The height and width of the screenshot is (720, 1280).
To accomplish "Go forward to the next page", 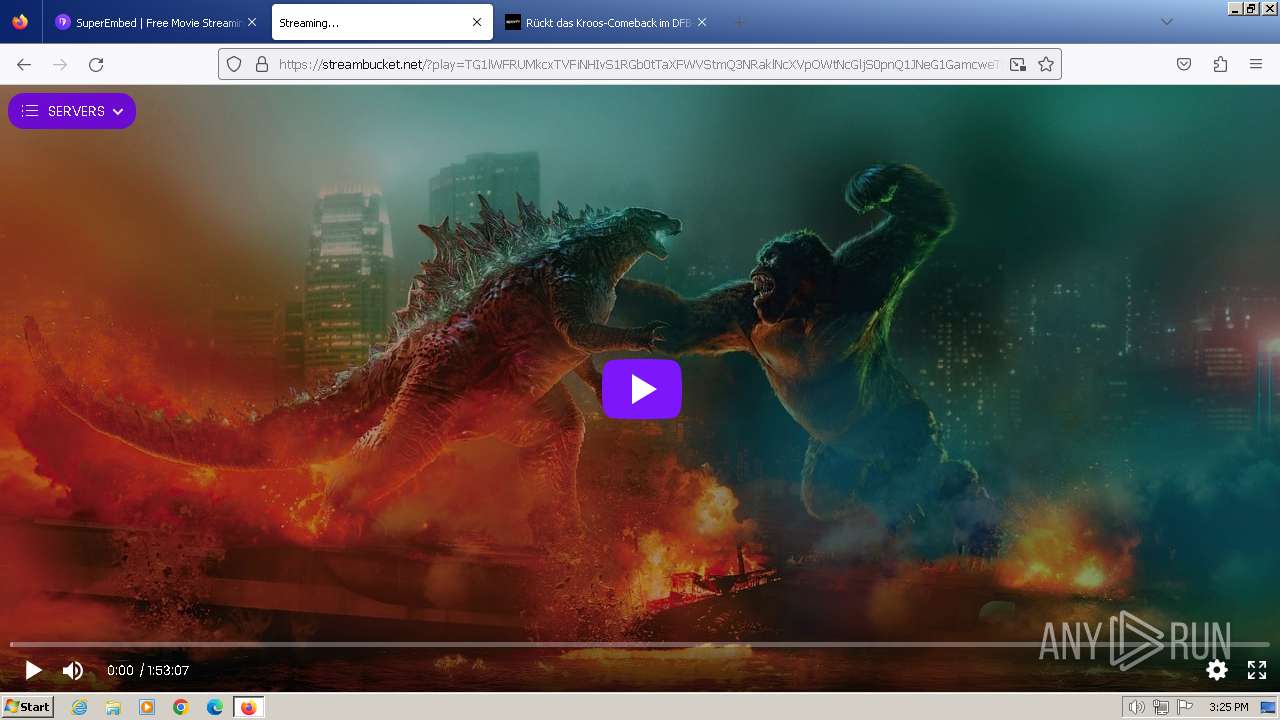I will click(x=60, y=64).
